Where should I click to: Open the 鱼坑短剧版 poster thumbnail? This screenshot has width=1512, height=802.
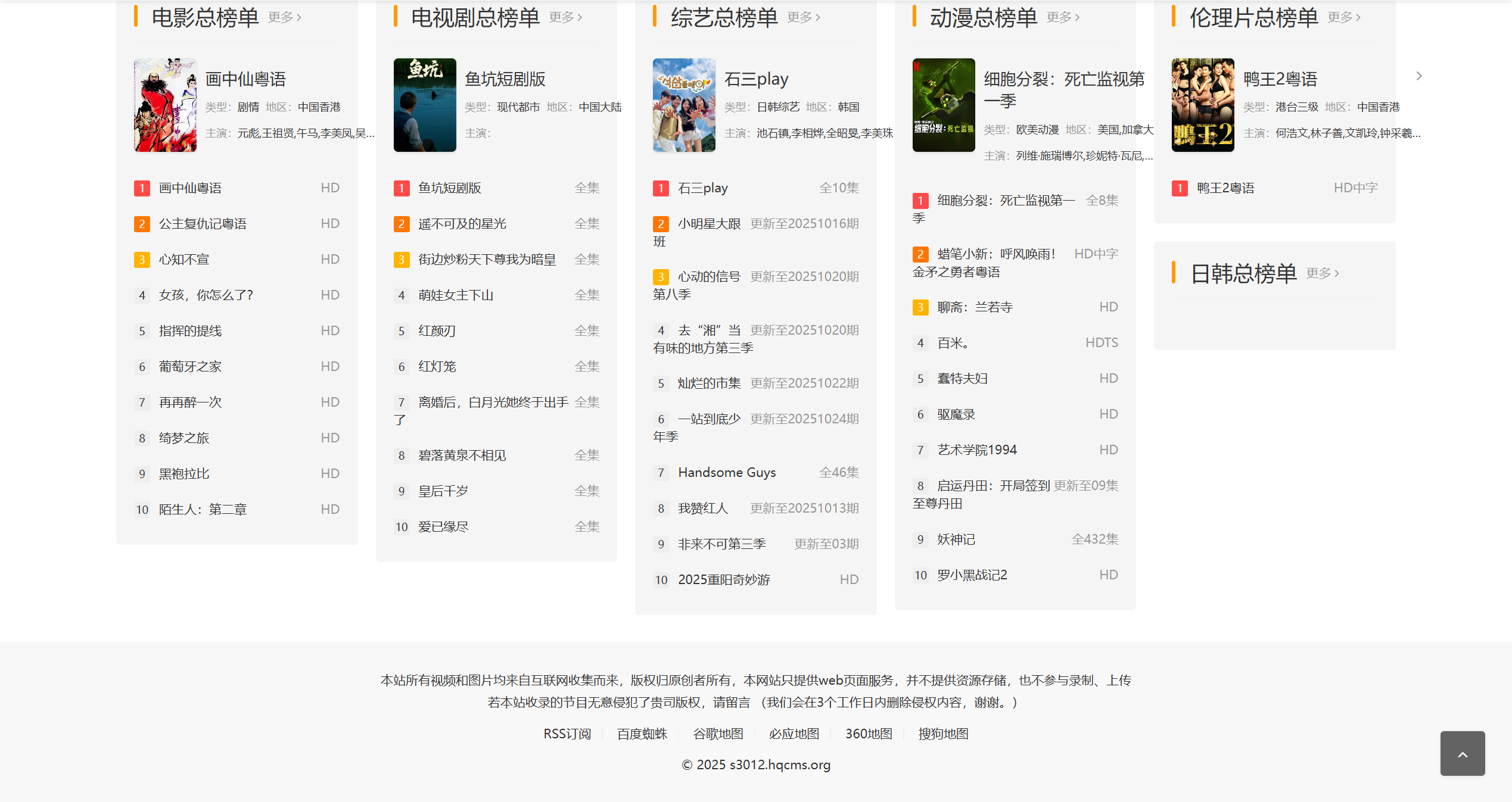pyautogui.click(x=425, y=105)
